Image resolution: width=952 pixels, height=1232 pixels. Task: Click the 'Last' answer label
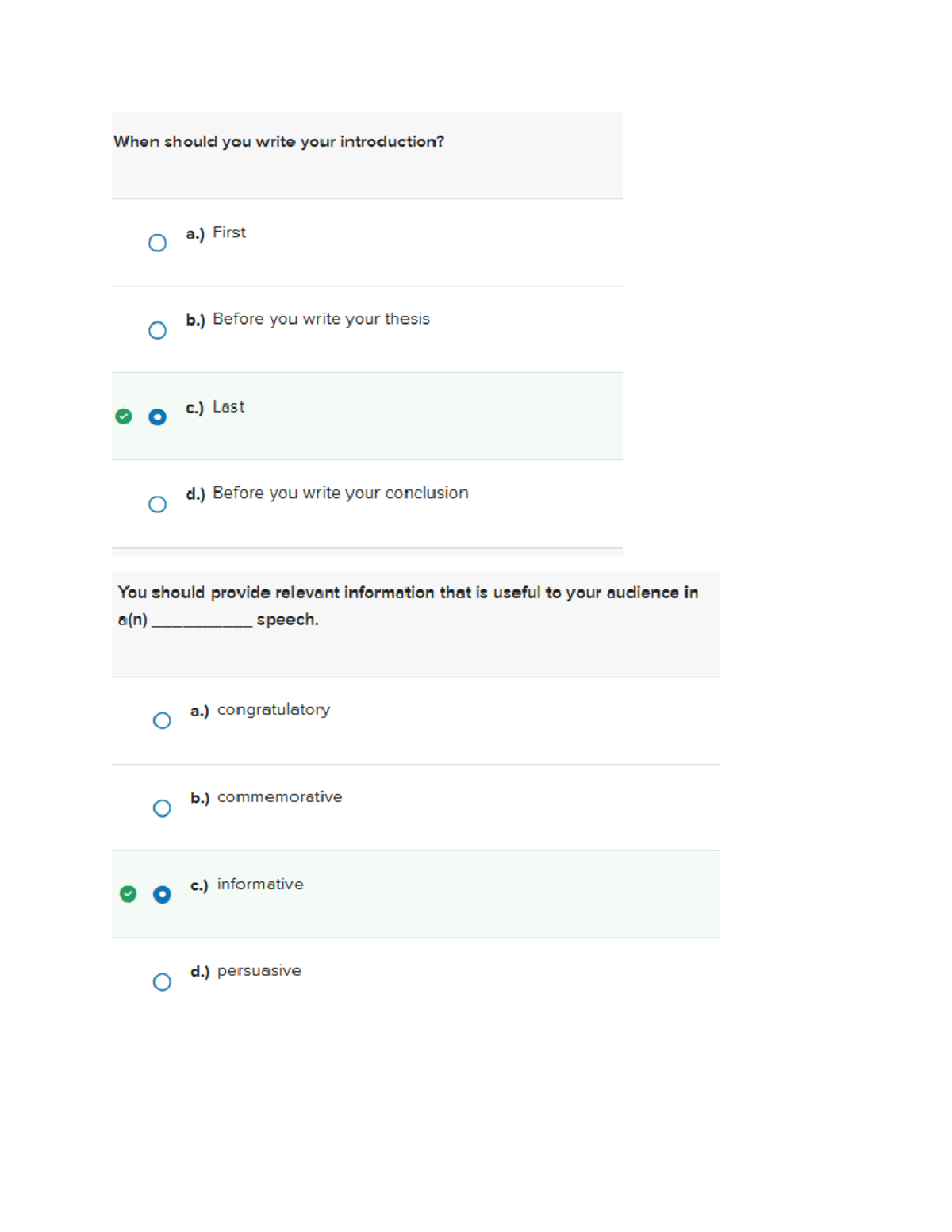[228, 406]
